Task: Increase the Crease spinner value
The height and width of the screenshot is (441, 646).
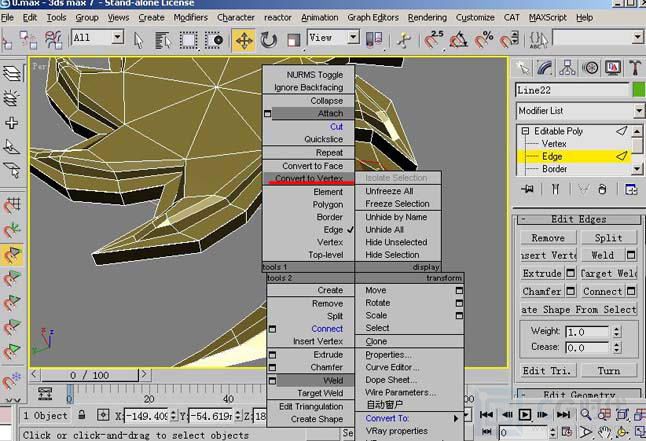Action: tap(616, 345)
